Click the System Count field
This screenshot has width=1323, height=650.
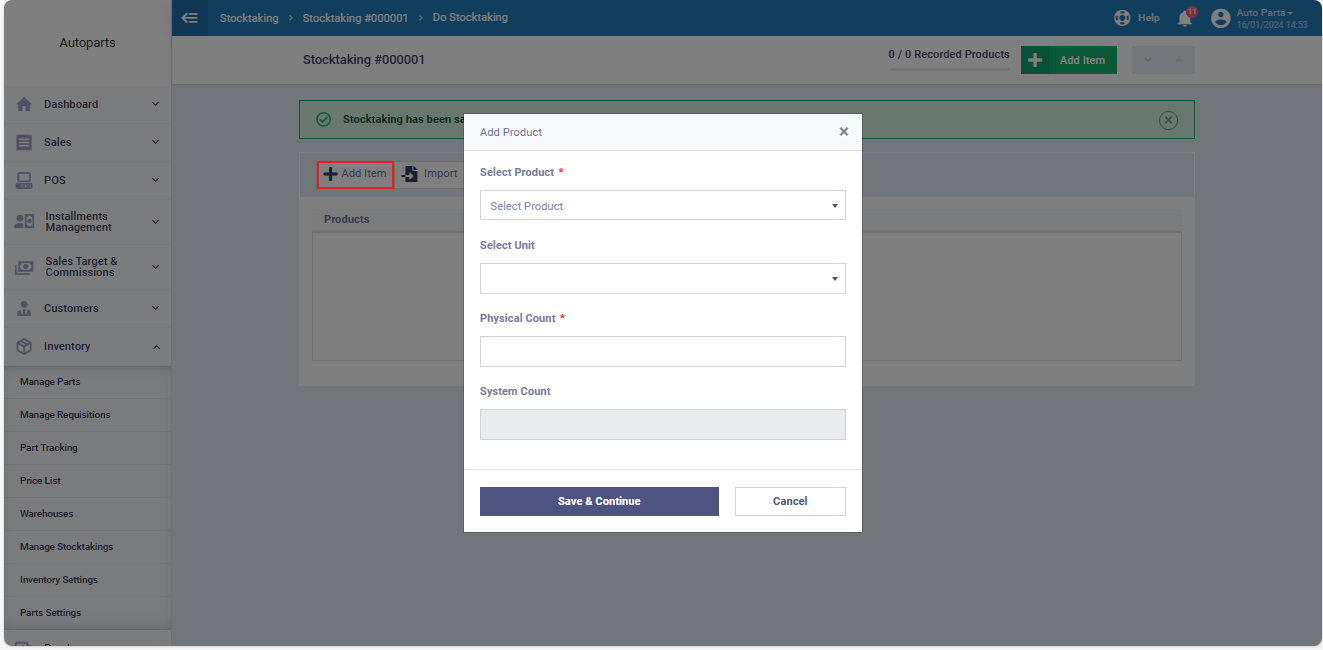pyautogui.click(x=663, y=425)
